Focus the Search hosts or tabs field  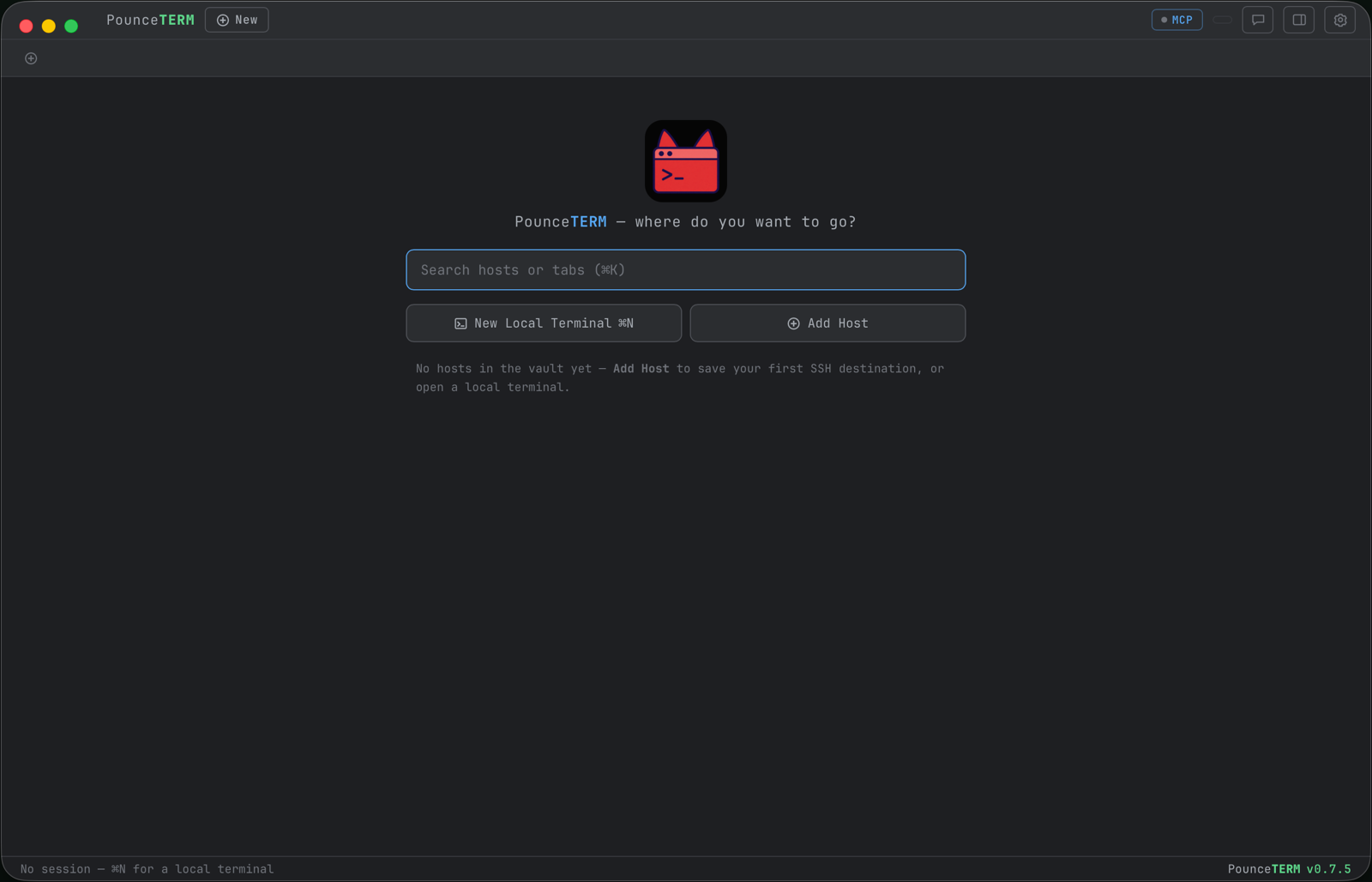pyautogui.click(x=686, y=270)
